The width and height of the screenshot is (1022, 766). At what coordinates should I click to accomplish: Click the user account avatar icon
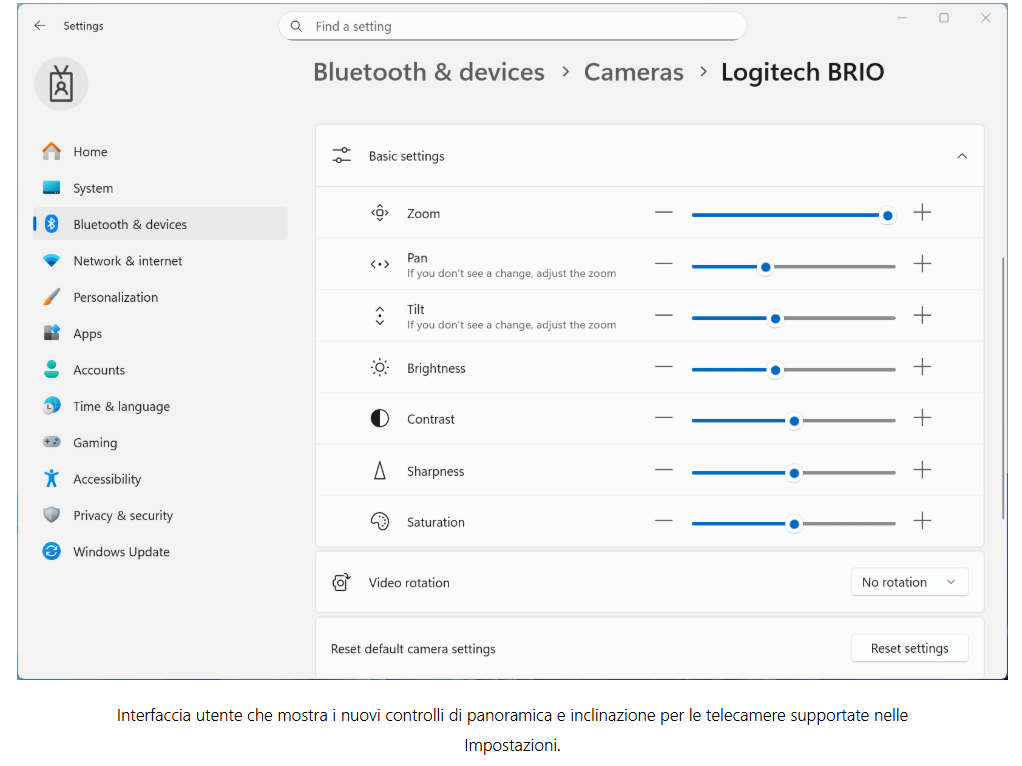(62, 84)
